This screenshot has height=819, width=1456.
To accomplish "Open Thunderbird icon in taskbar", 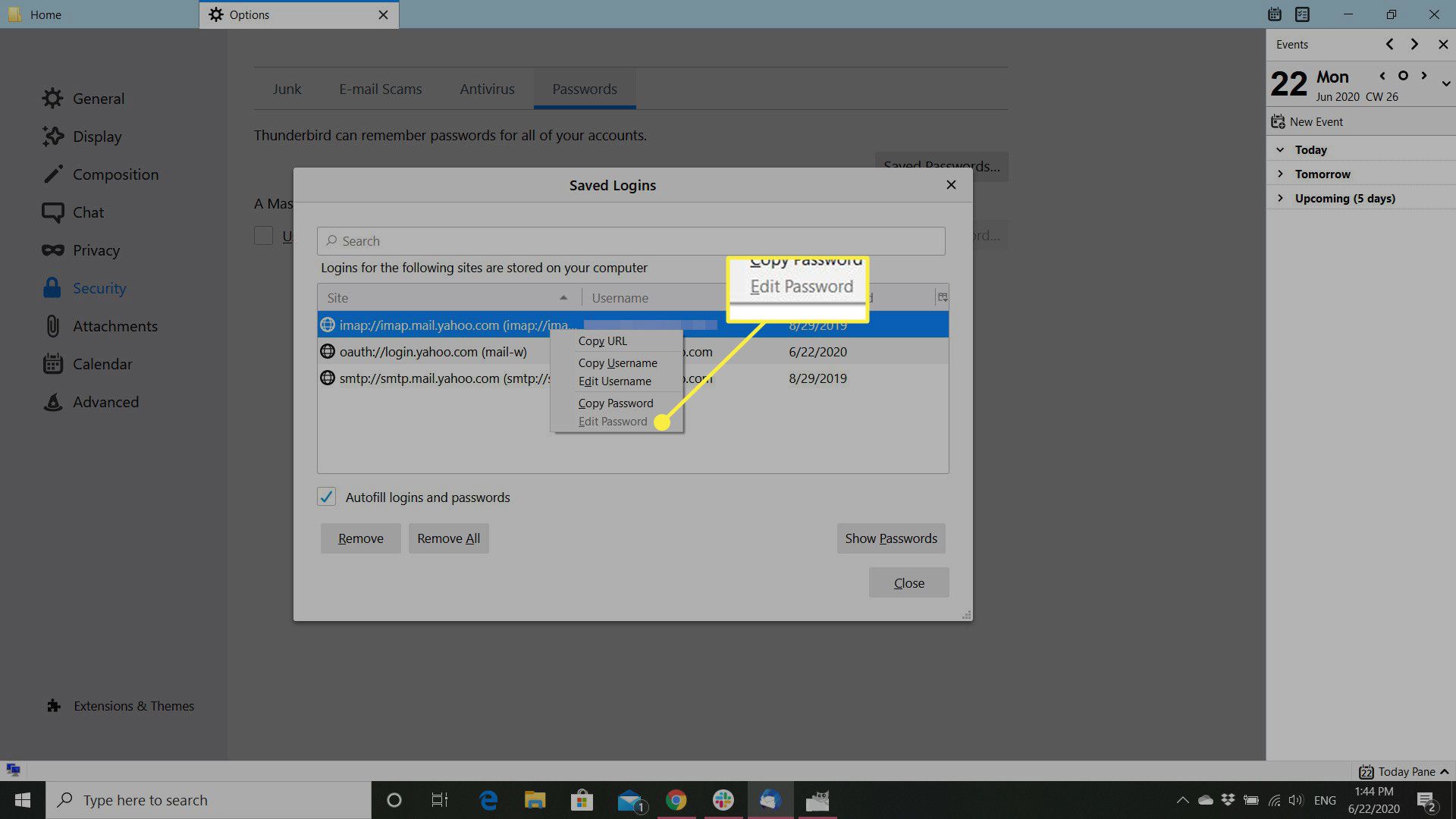I will coord(770,800).
